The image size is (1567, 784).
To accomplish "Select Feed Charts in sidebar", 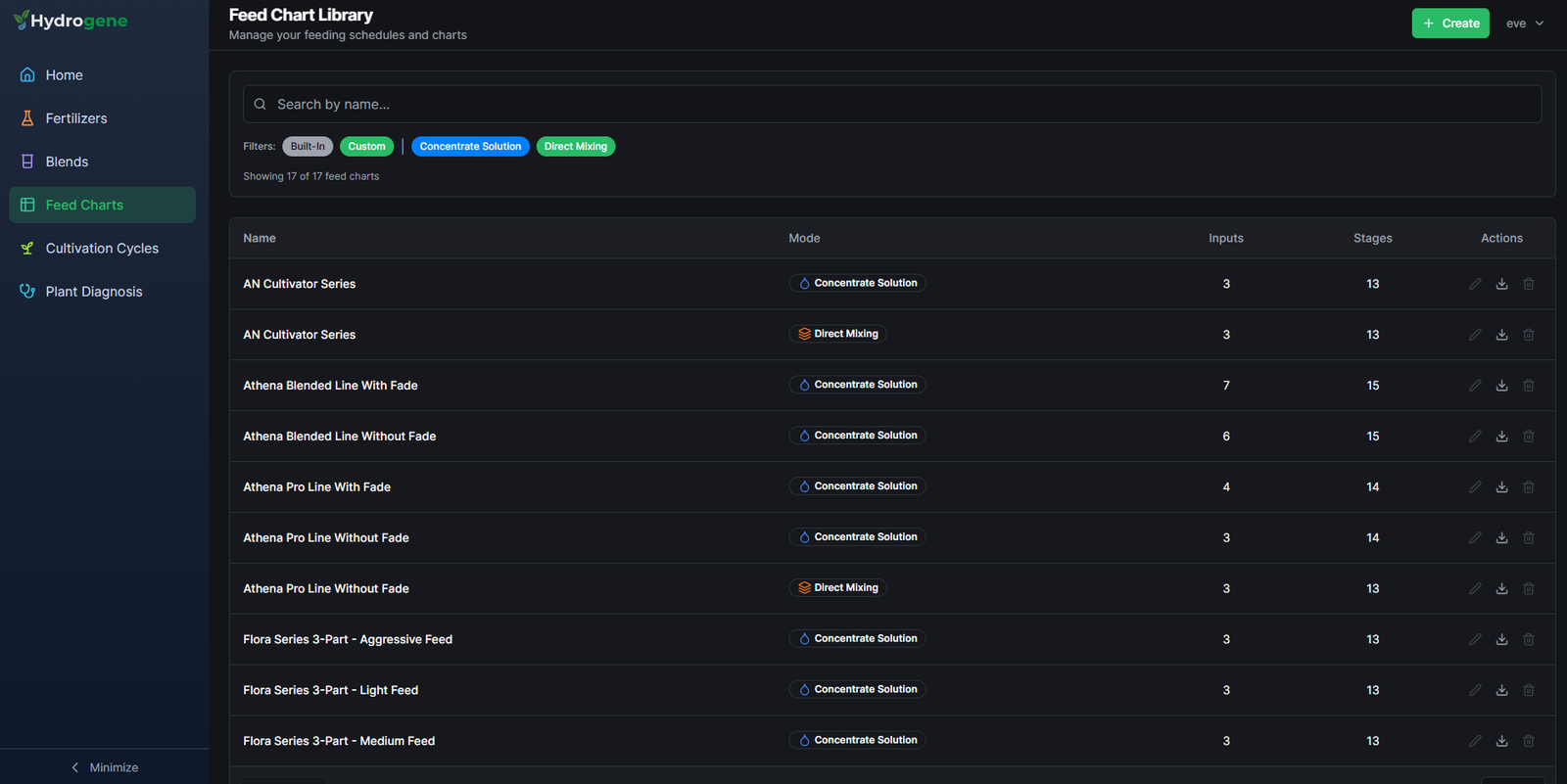I will [x=102, y=205].
